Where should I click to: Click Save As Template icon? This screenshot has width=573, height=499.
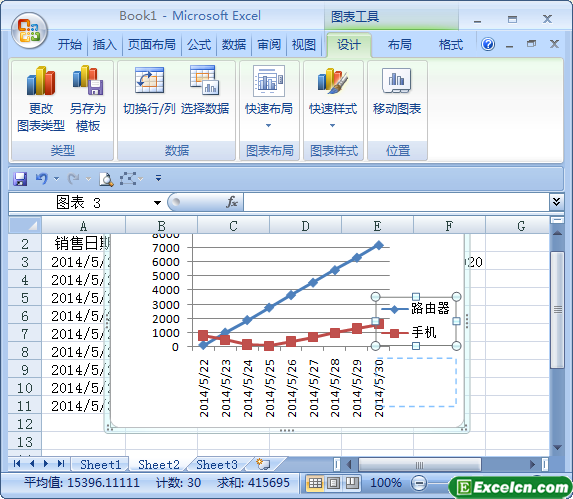(88, 99)
